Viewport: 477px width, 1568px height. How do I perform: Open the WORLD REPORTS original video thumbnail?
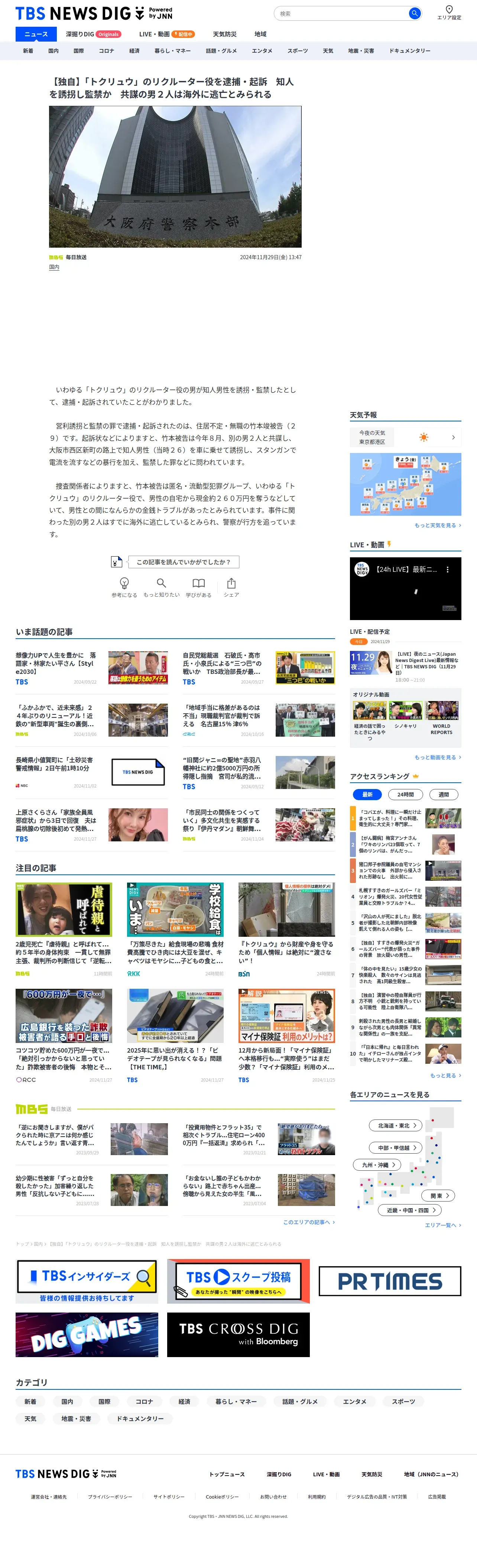tap(442, 710)
